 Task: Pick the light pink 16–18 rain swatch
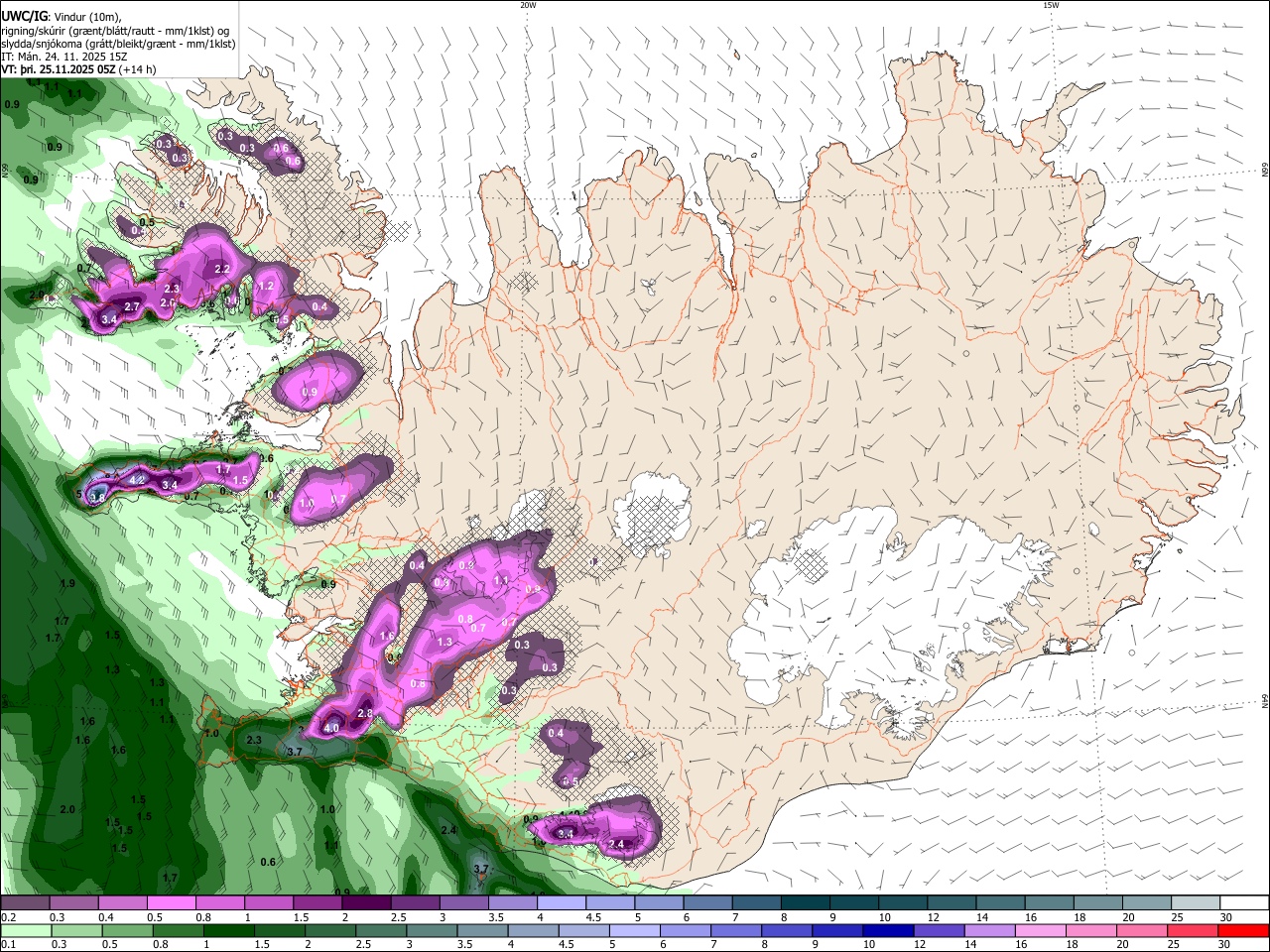pyautogui.click(x=1039, y=930)
